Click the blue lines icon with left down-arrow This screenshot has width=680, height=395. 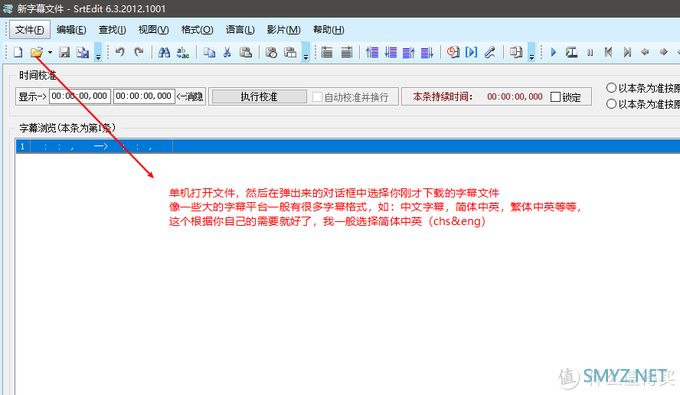[x=390, y=52]
